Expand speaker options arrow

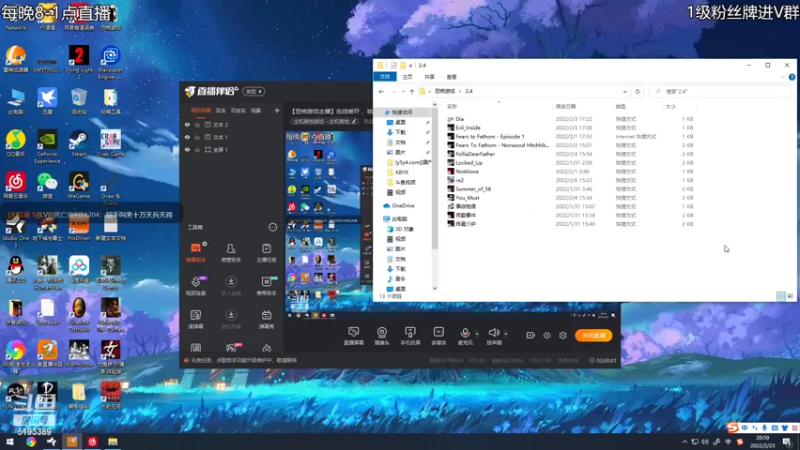(506, 334)
